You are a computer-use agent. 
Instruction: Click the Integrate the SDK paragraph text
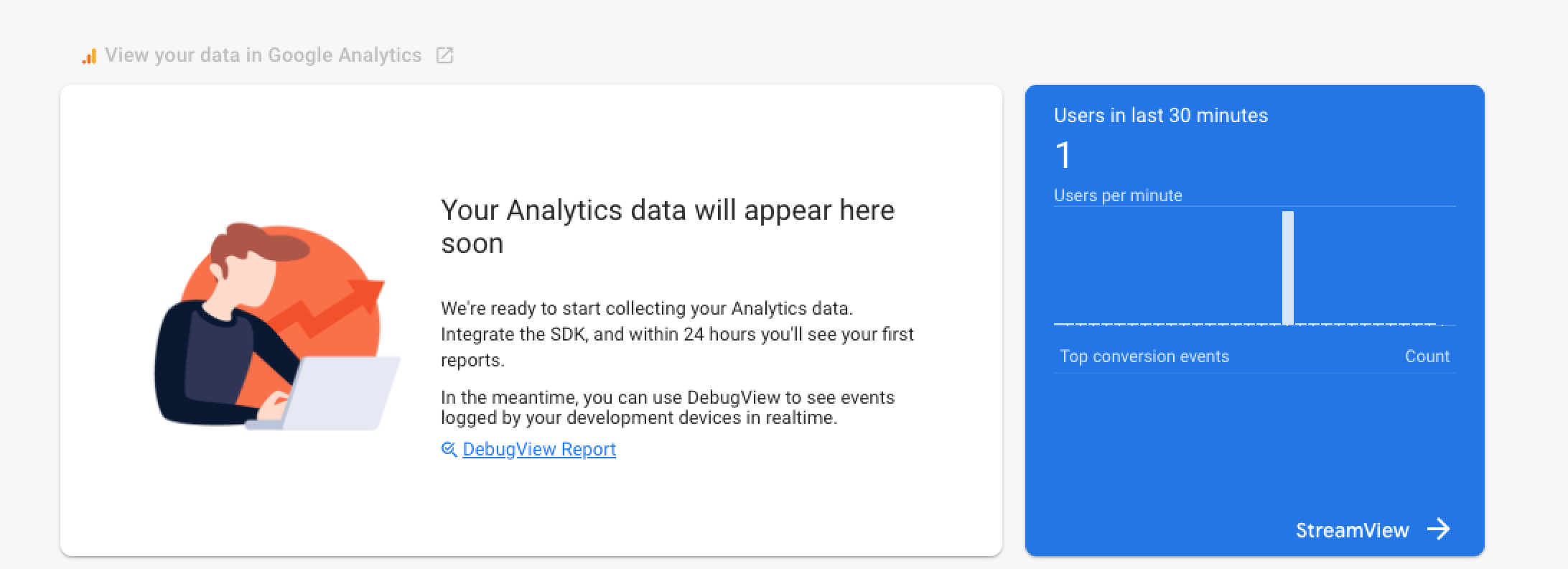click(676, 334)
